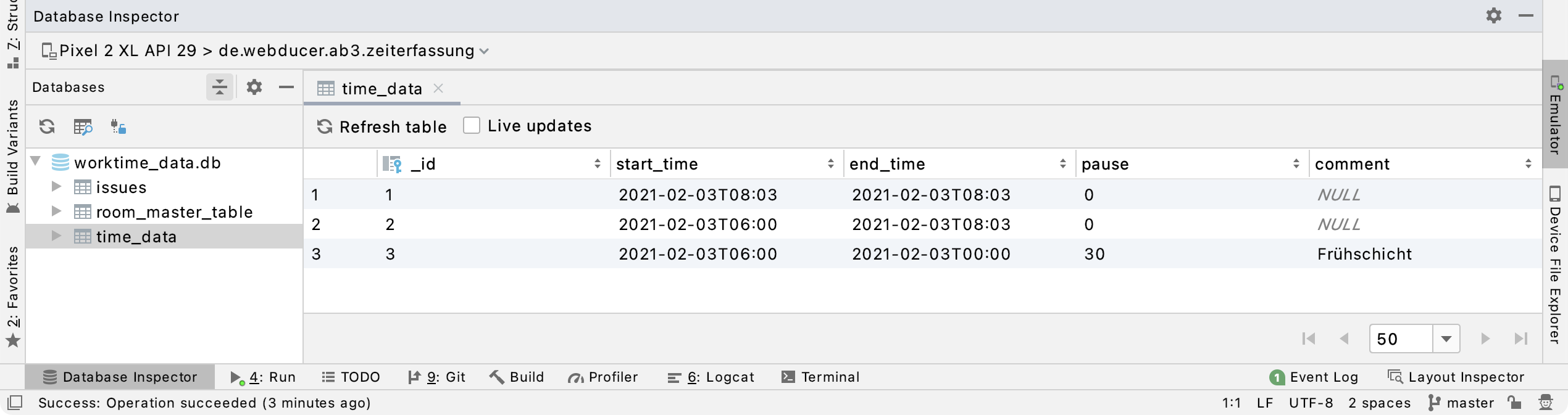
Task: Toggle keep database connections open
Action: click(119, 127)
